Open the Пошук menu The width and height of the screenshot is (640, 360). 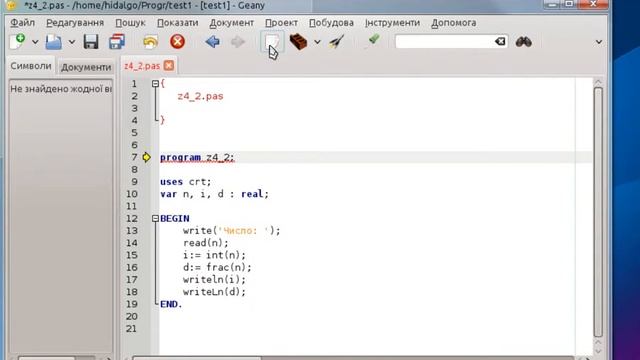[130, 23]
